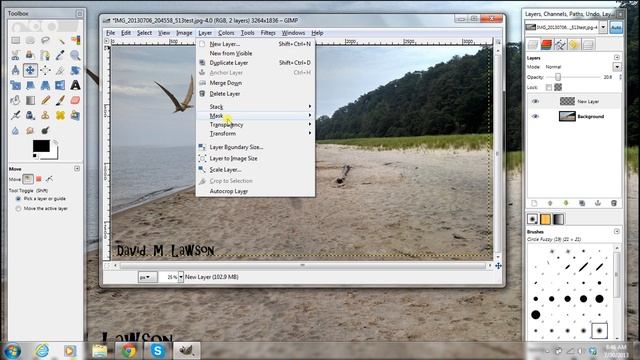Image resolution: width=640 pixels, height=360 pixels.
Task: Click the Auto button in Layers dock
Action: click(x=616, y=27)
